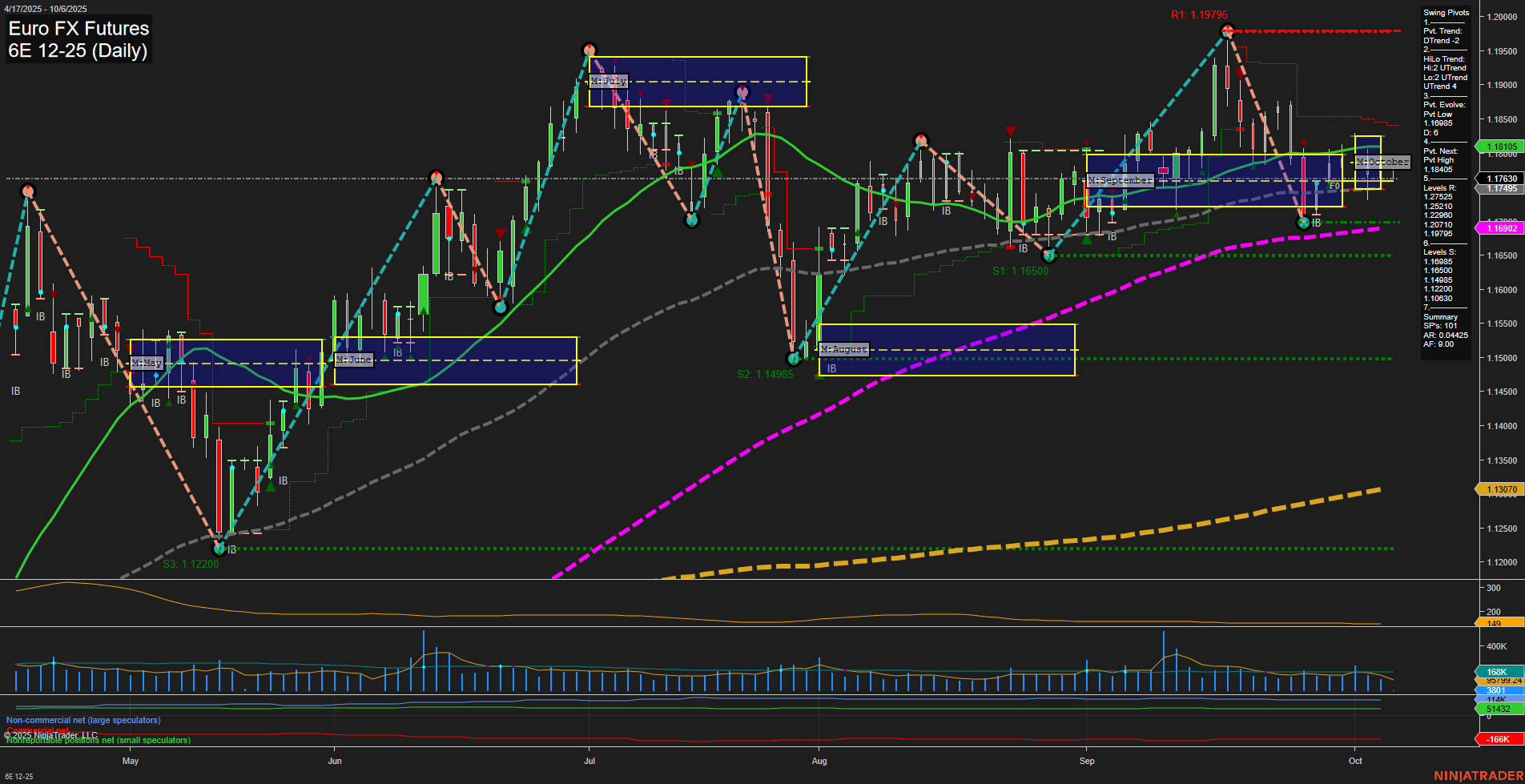1525x784 pixels.
Task: Click the M:October month label
Action: click(1381, 162)
